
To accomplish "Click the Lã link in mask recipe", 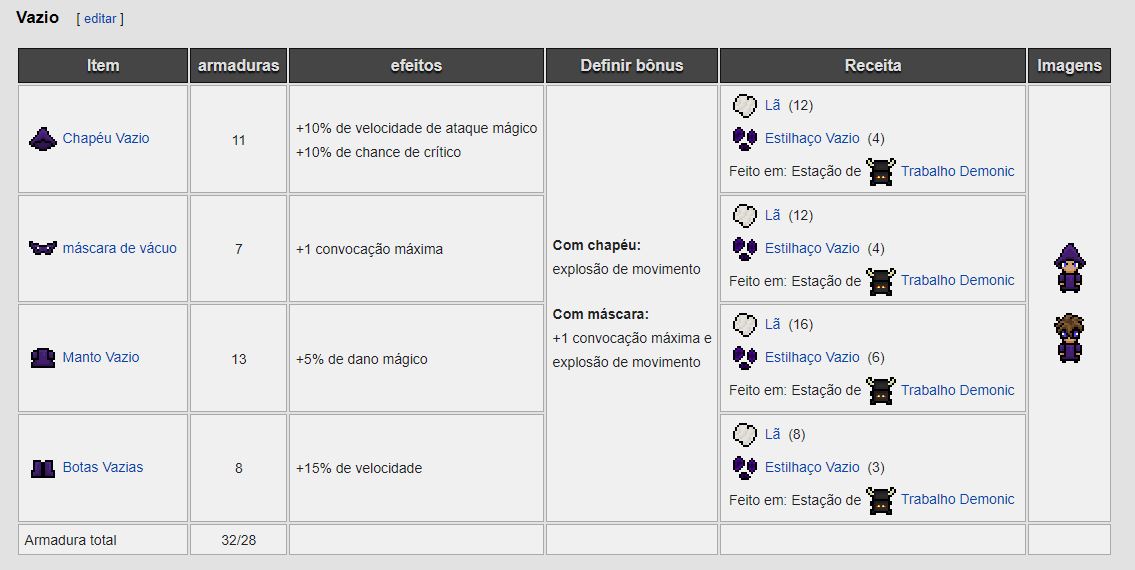I will pos(772,215).
